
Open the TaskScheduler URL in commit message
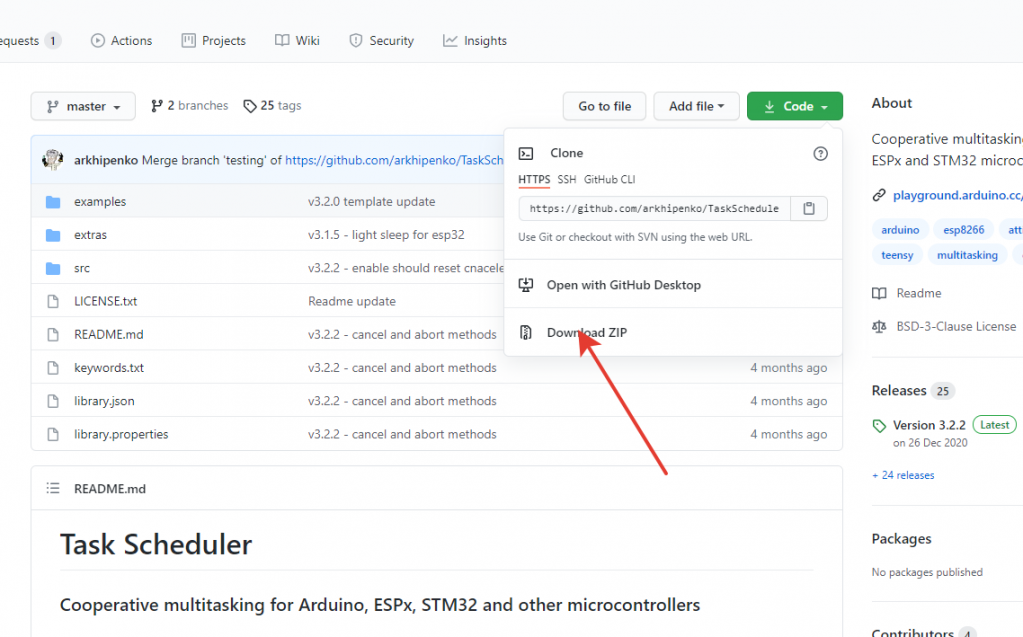394,161
